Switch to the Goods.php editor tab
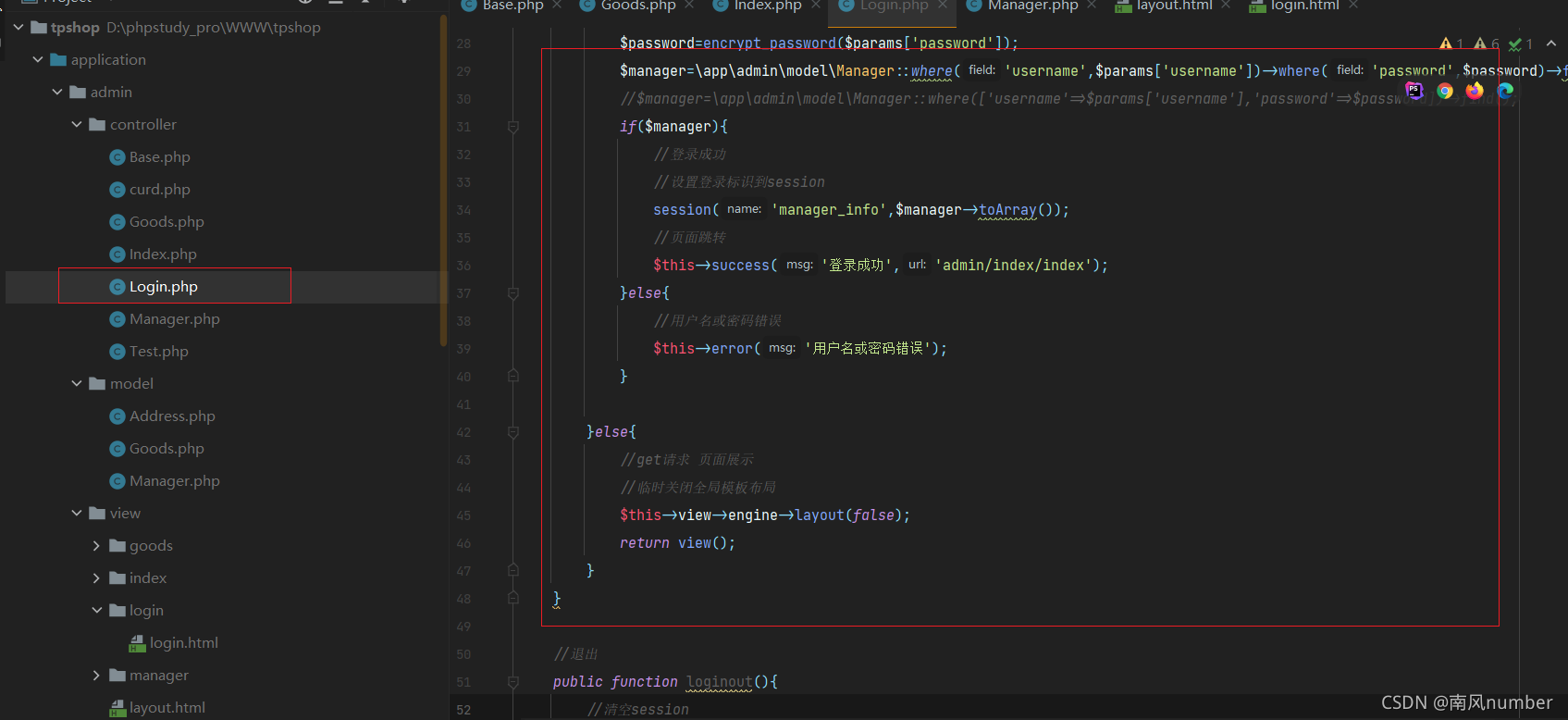Screen dimensions: 1568x720 638,6
